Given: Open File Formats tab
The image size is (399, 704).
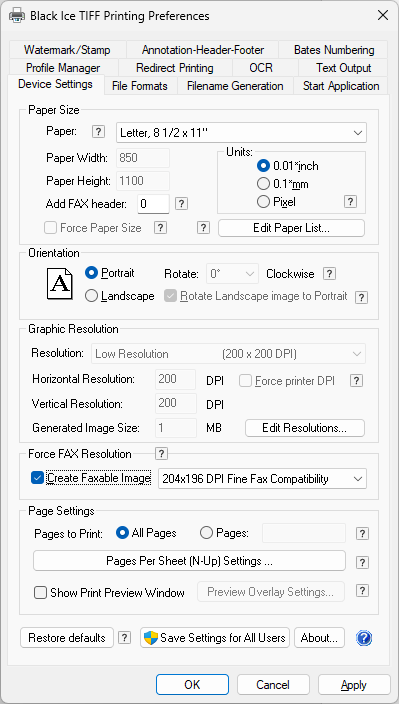Looking at the screenshot, I should (140, 86).
